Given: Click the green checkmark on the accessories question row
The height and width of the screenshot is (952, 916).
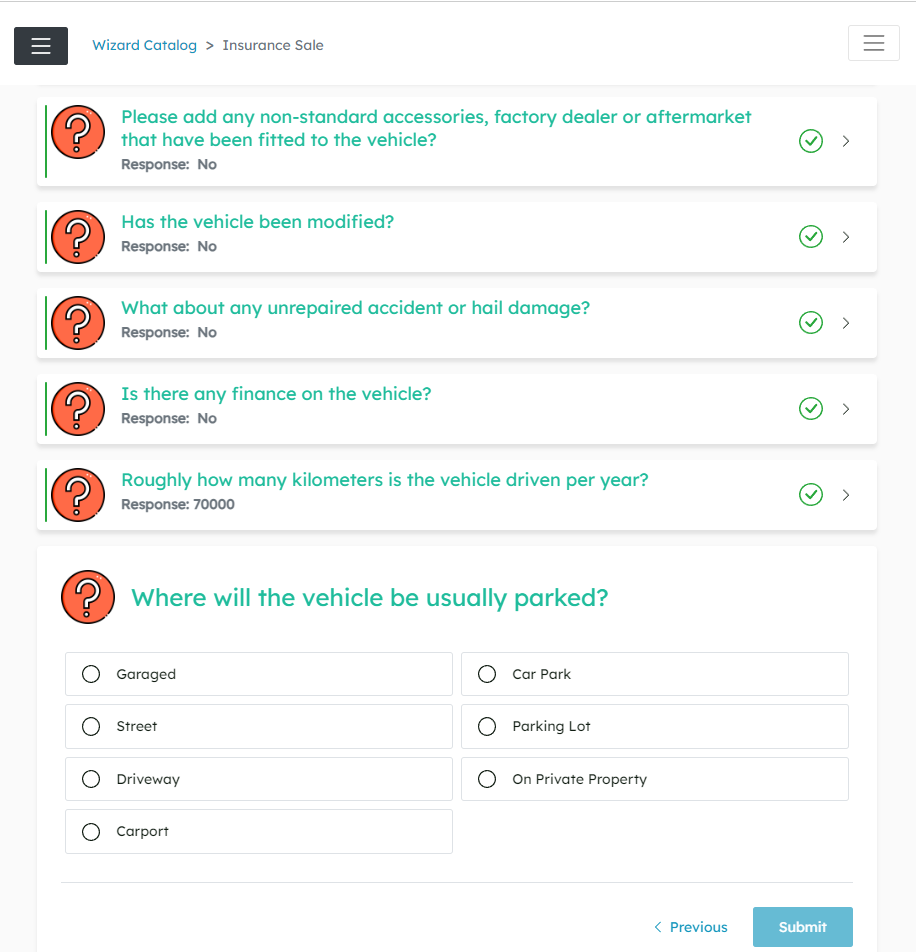Looking at the screenshot, I should [810, 141].
